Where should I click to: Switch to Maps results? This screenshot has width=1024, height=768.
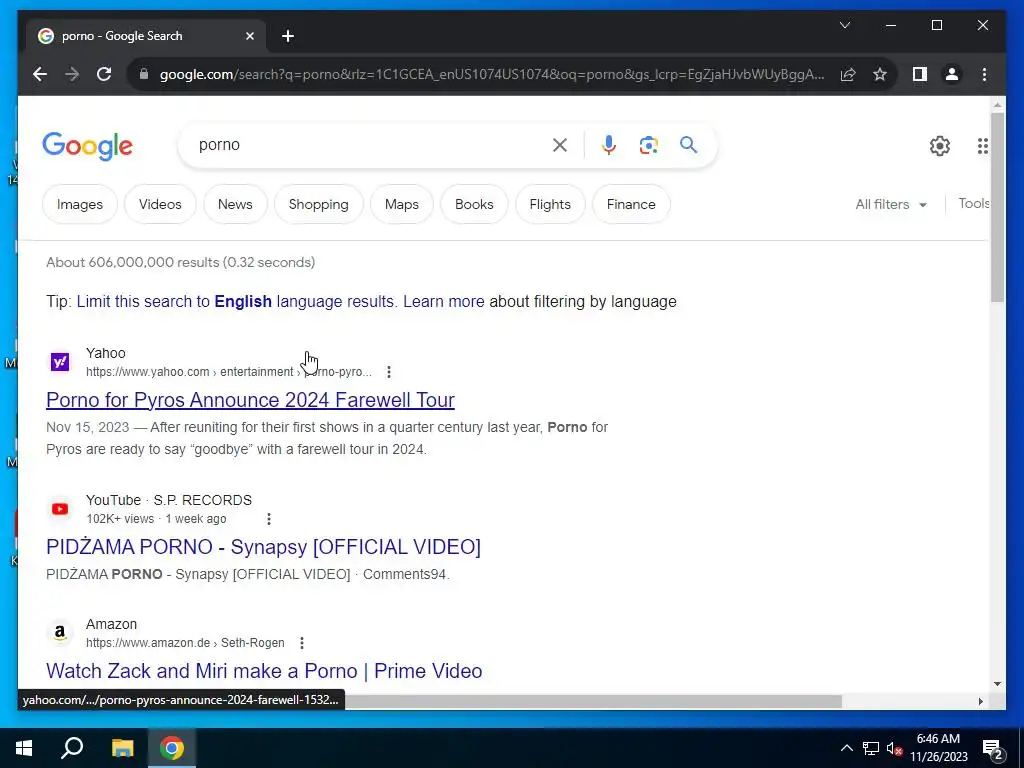402,204
